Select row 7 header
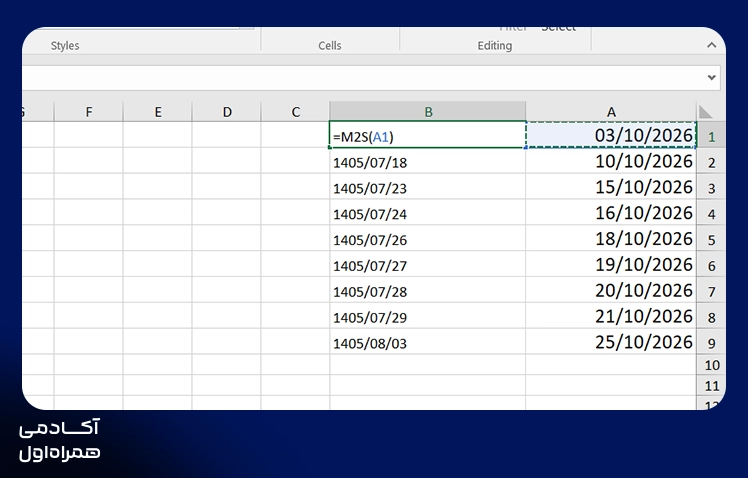Screen dimensions: 748x478 711,291
